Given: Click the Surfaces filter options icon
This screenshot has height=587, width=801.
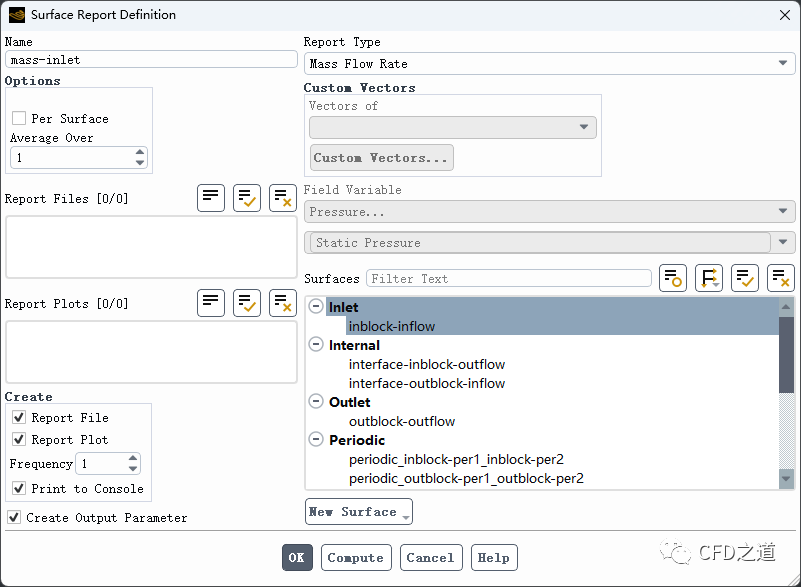Looking at the screenshot, I should coord(673,278).
